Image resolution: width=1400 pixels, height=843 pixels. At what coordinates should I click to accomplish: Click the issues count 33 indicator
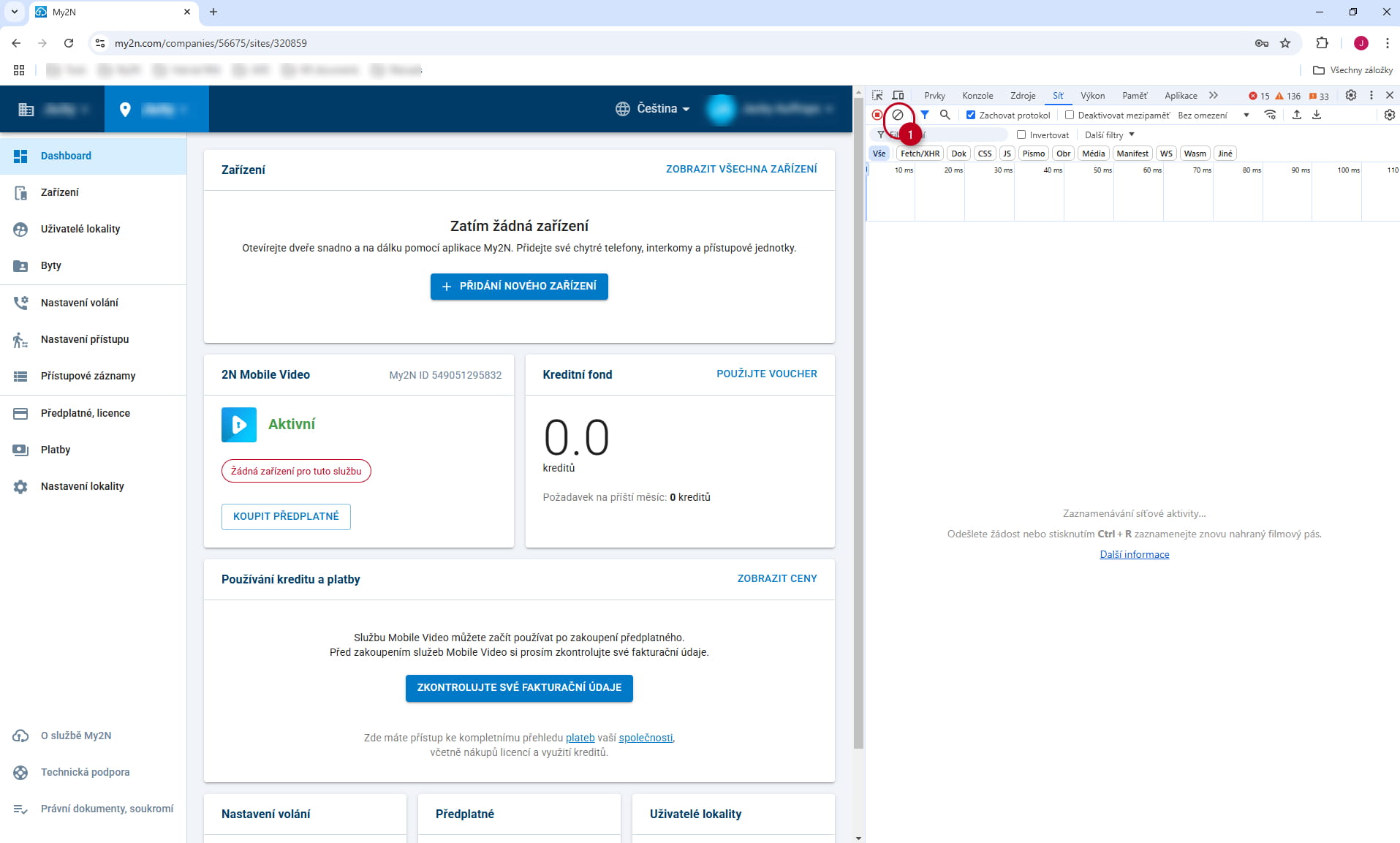(x=1319, y=96)
